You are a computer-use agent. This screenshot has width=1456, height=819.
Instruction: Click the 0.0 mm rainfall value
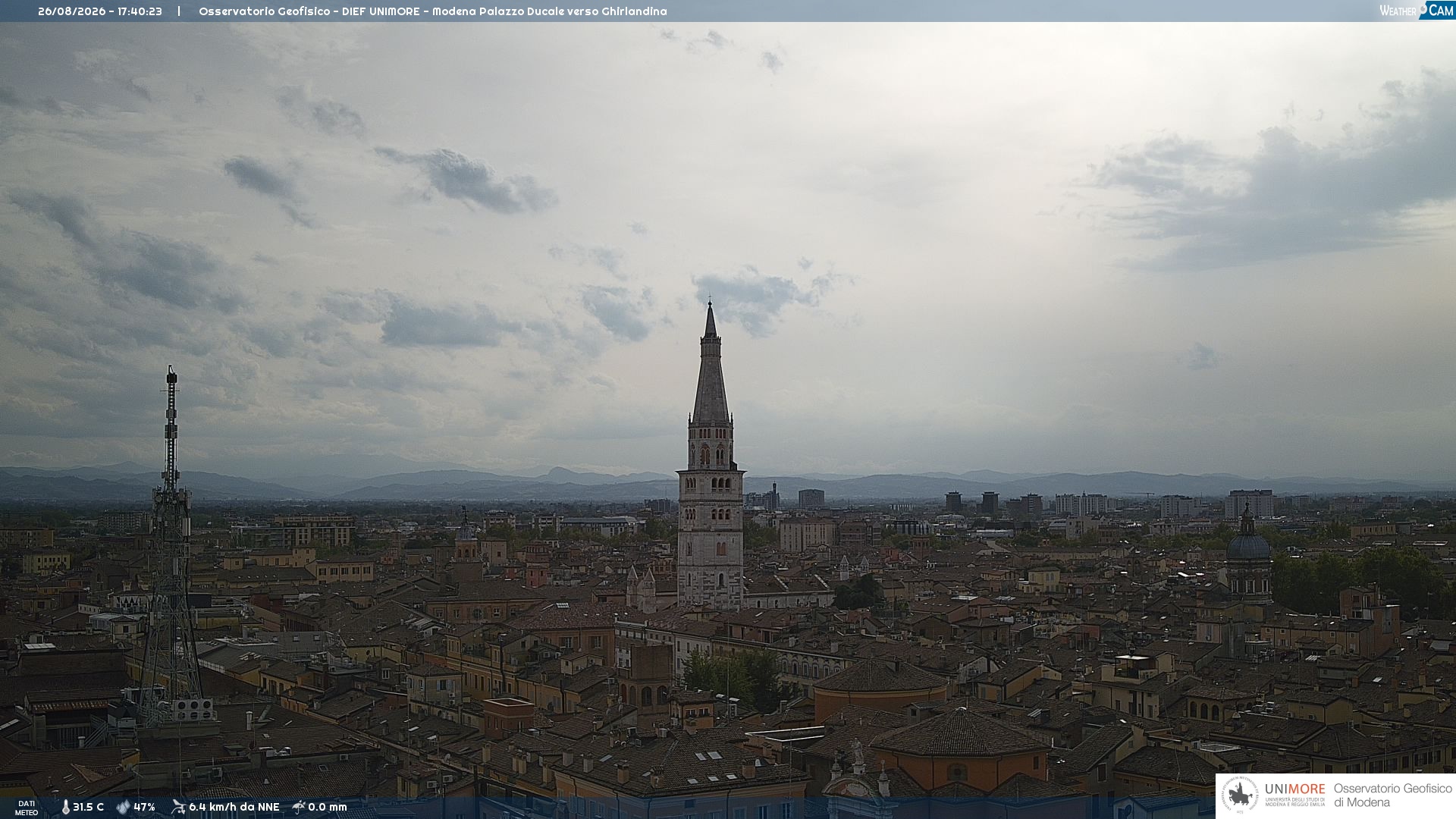coord(328,807)
